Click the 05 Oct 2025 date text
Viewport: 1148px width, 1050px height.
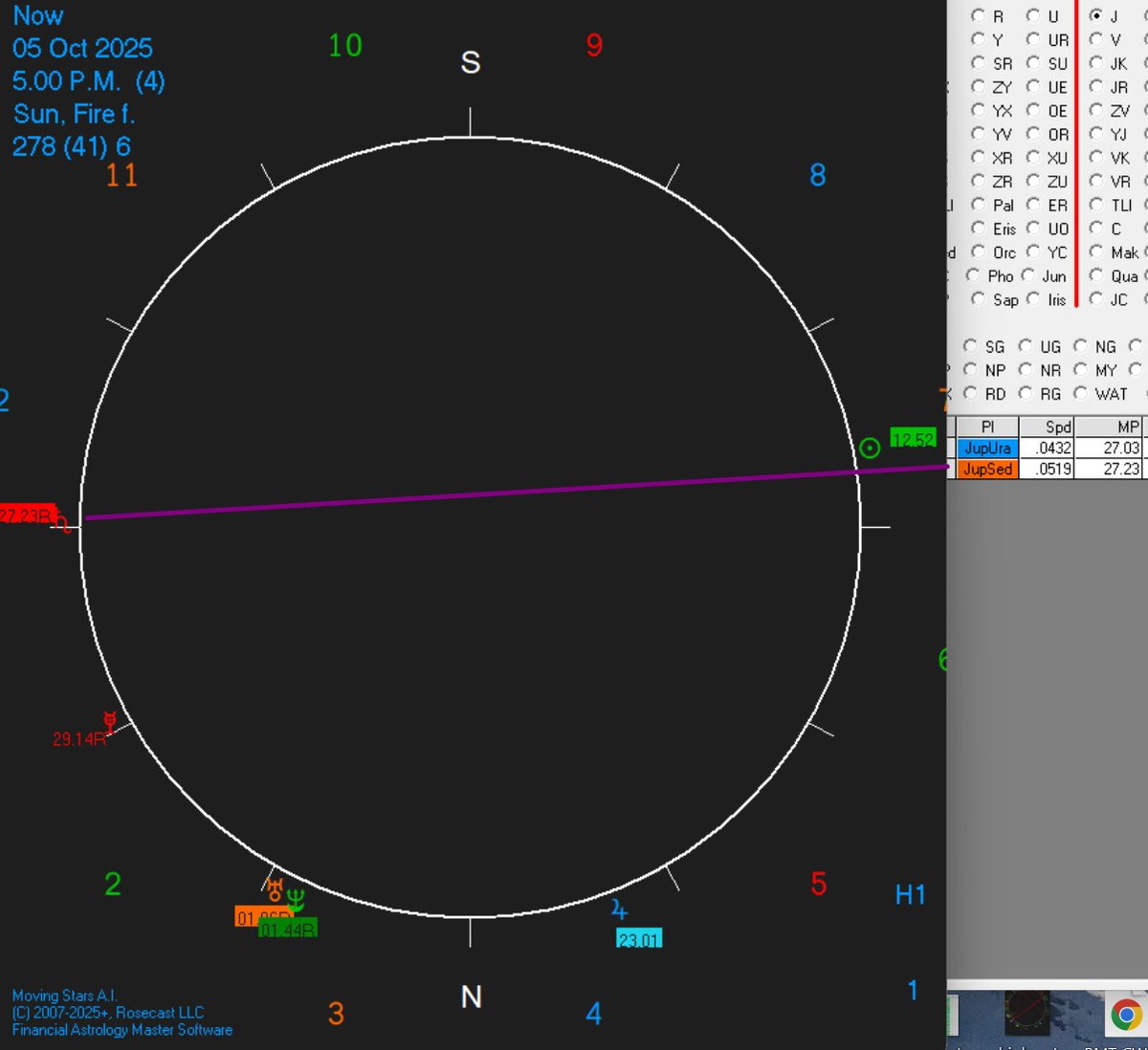[82, 48]
